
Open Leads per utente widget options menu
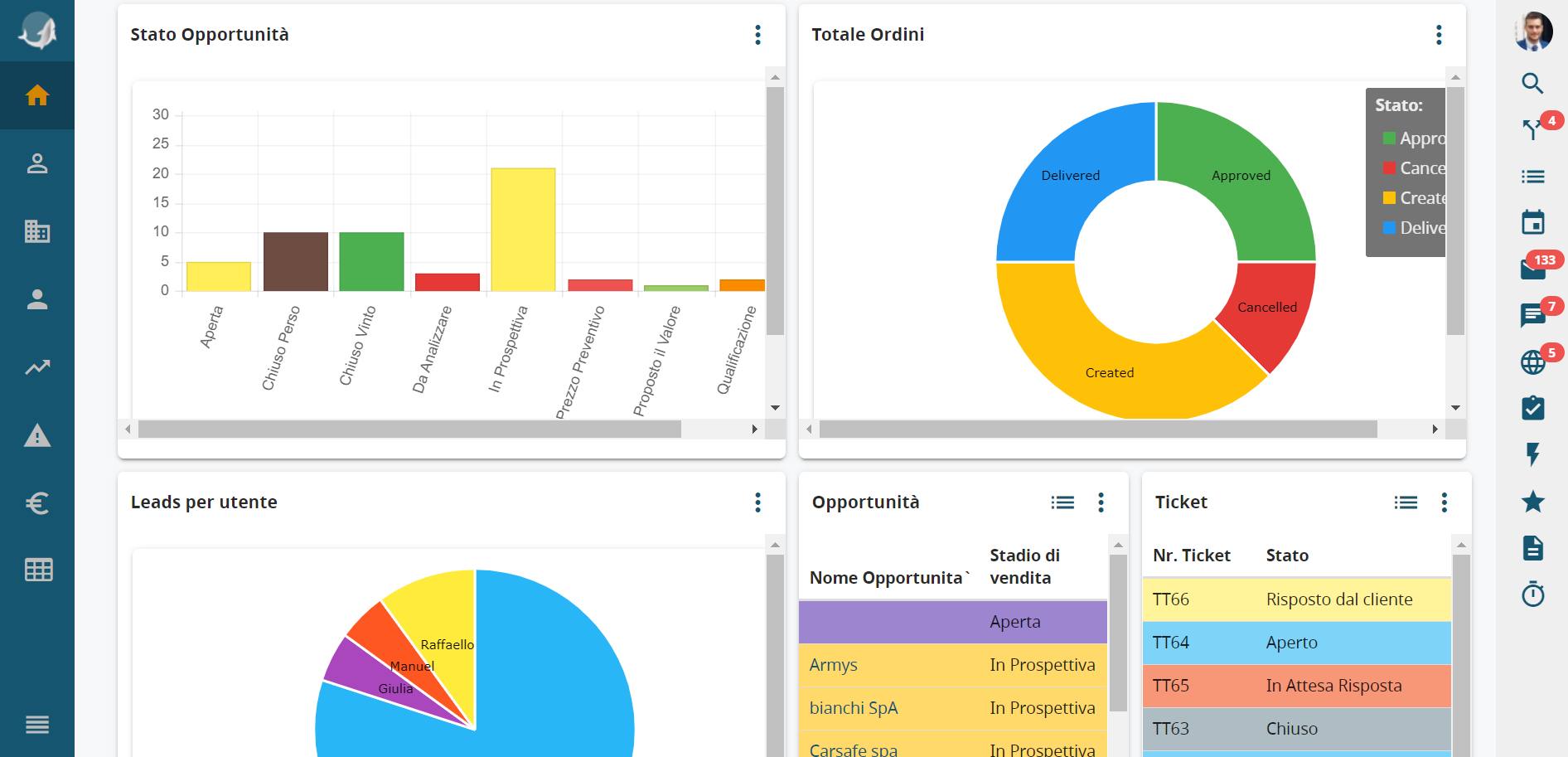[x=757, y=502]
